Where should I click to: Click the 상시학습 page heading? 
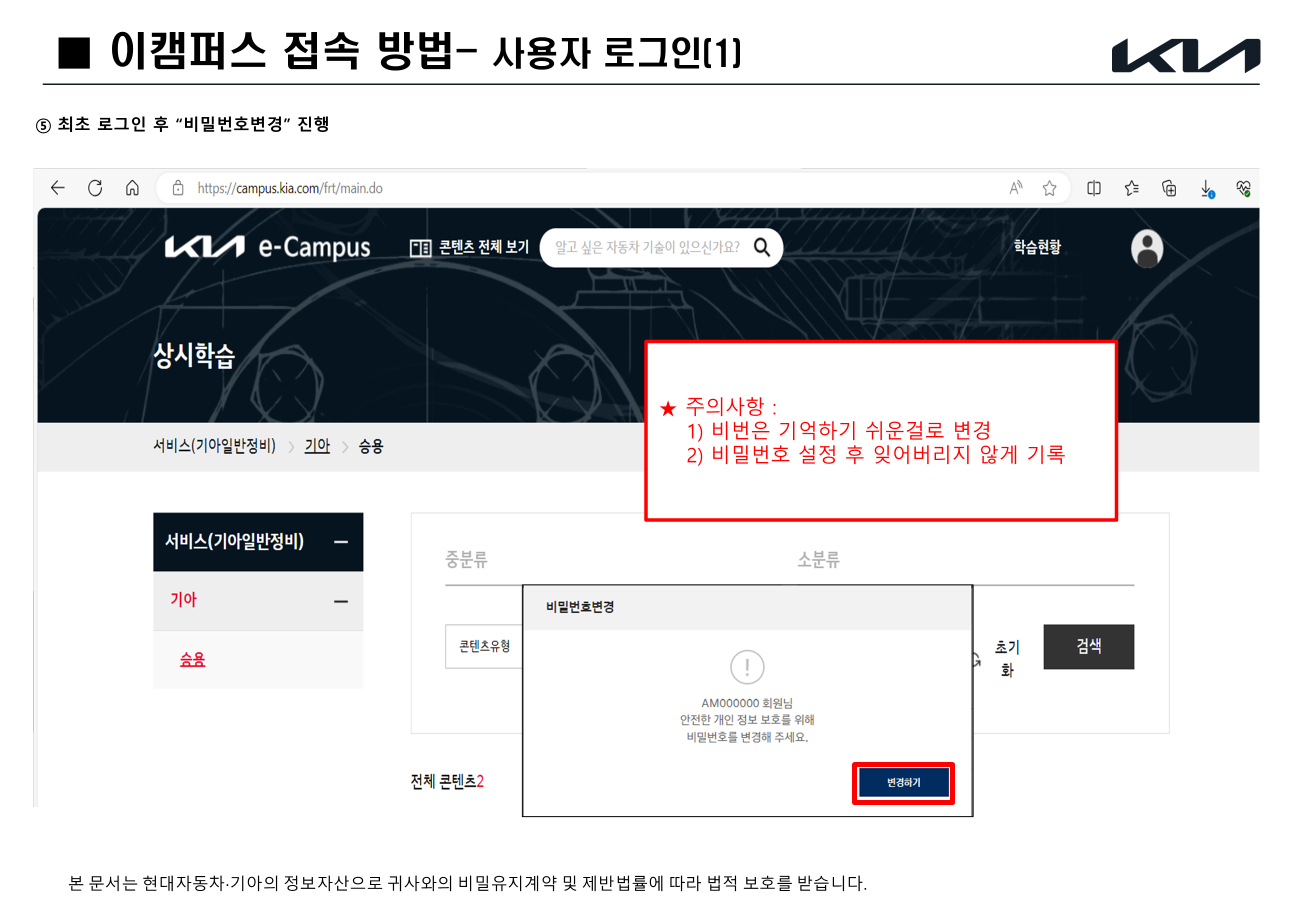194,356
